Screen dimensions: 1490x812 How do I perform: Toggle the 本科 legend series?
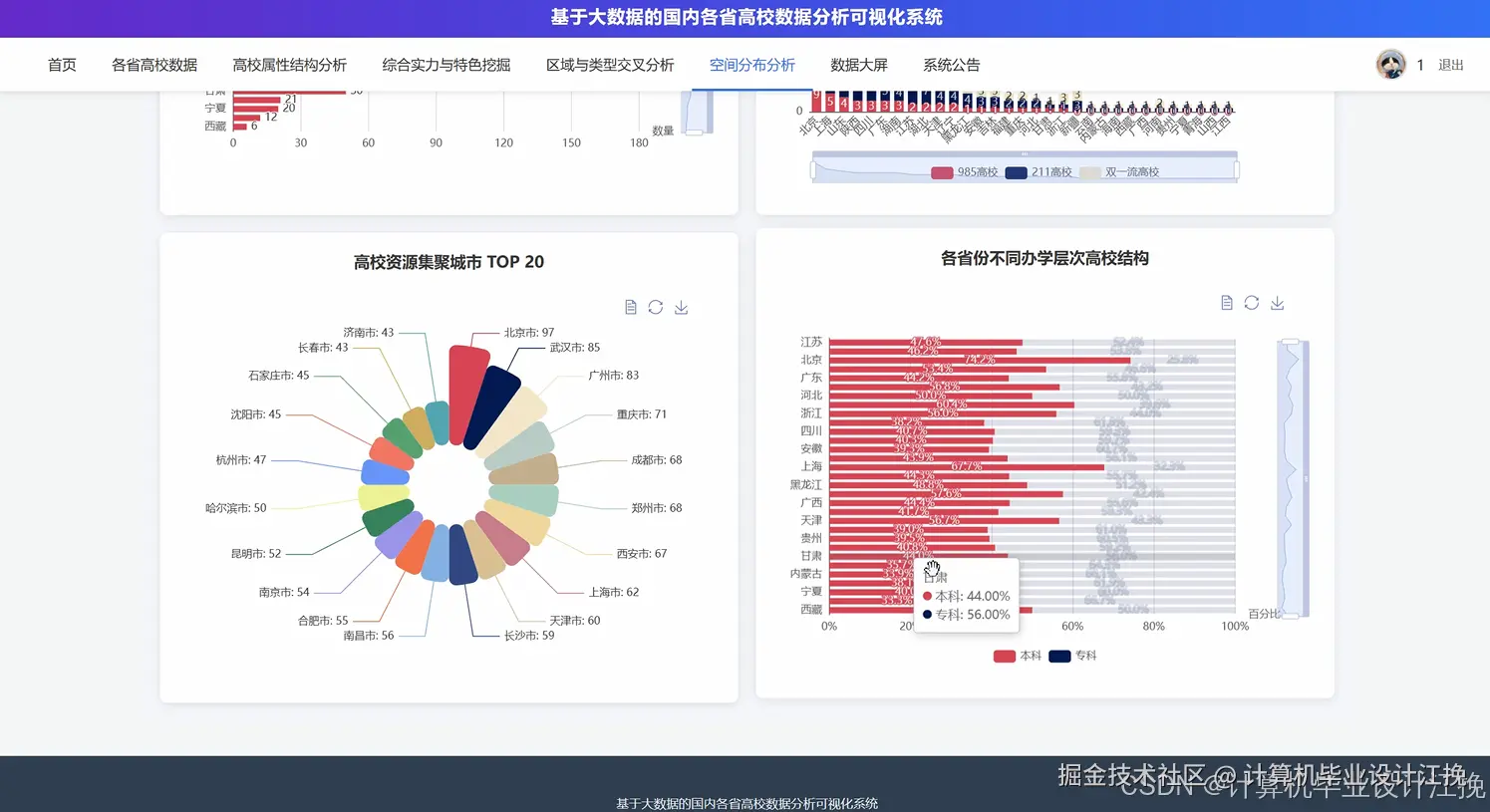(1018, 656)
